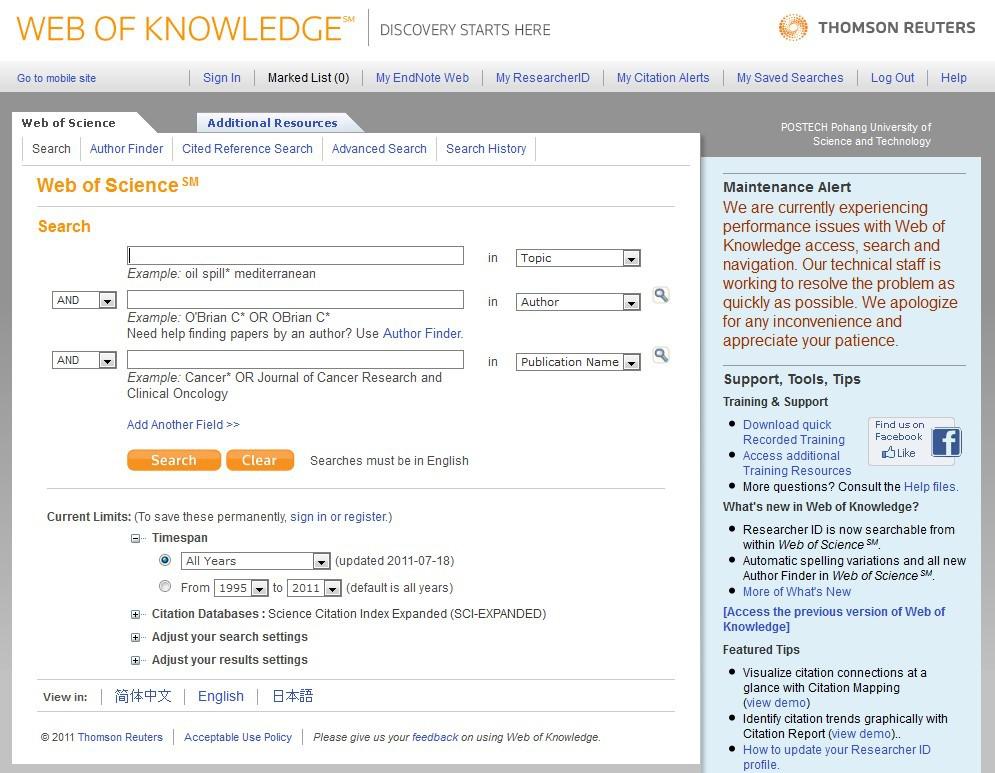Screen dimensions: 995x773
Task: Access the previous version of Web of Knowledge
Action: (x=834, y=619)
